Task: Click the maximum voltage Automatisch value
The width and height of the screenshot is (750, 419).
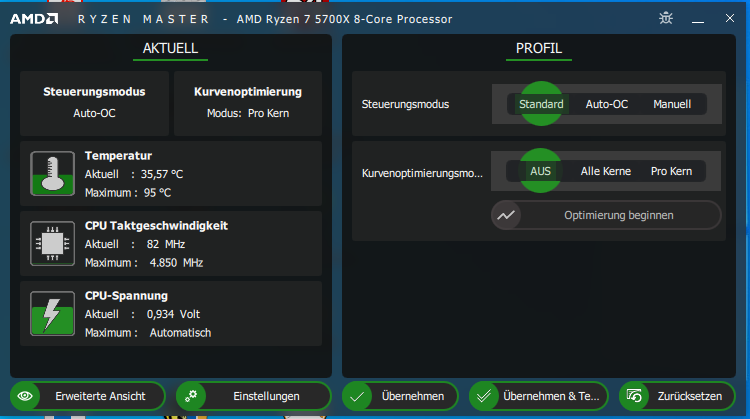Action: (x=180, y=332)
